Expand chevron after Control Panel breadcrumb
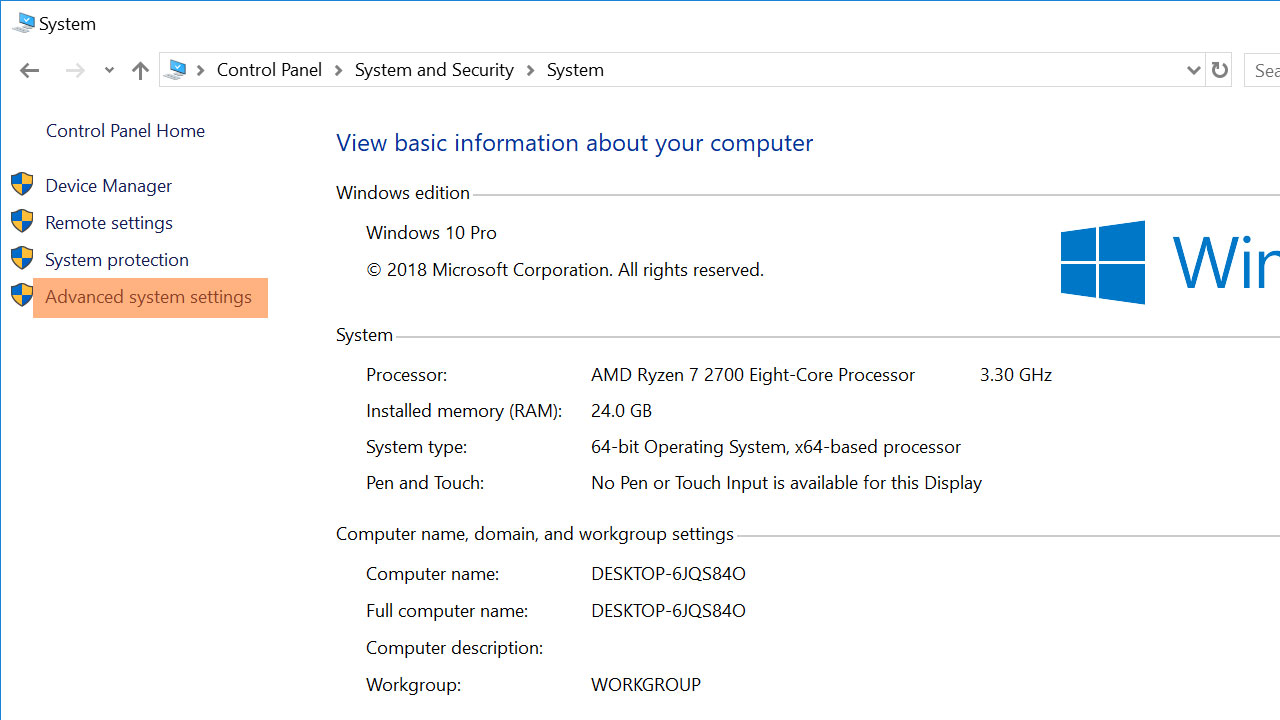This screenshot has height=720, width=1280. [x=338, y=70]
